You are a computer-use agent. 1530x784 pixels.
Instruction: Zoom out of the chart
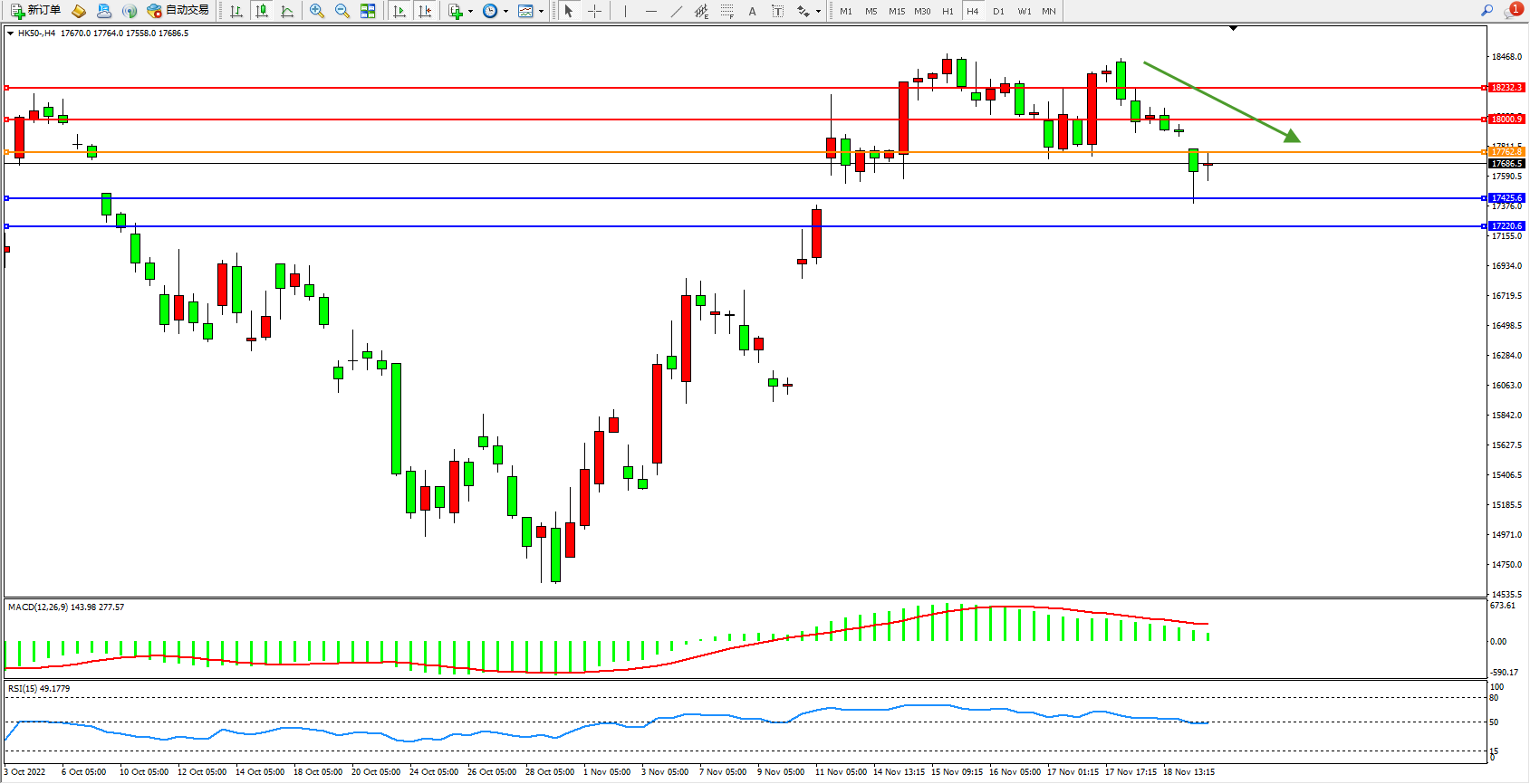pyautogui.click(x=342, y=11)
